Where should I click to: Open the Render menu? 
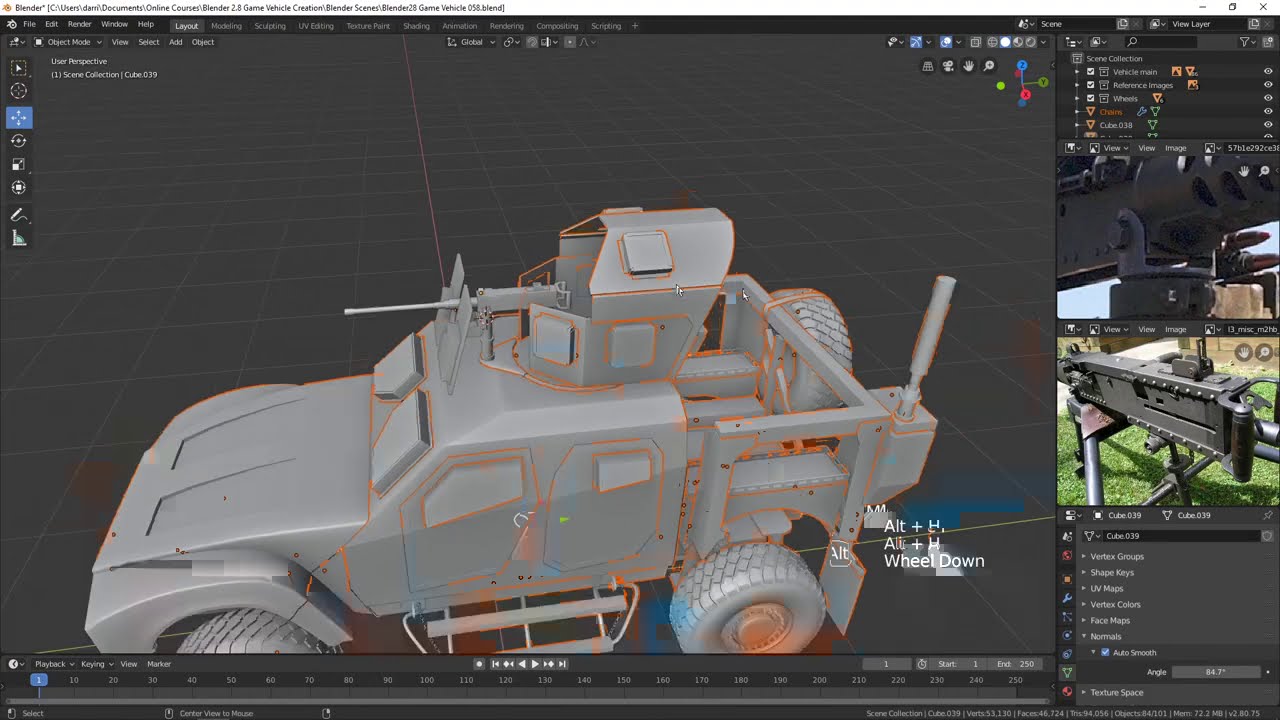coord(80,24)
